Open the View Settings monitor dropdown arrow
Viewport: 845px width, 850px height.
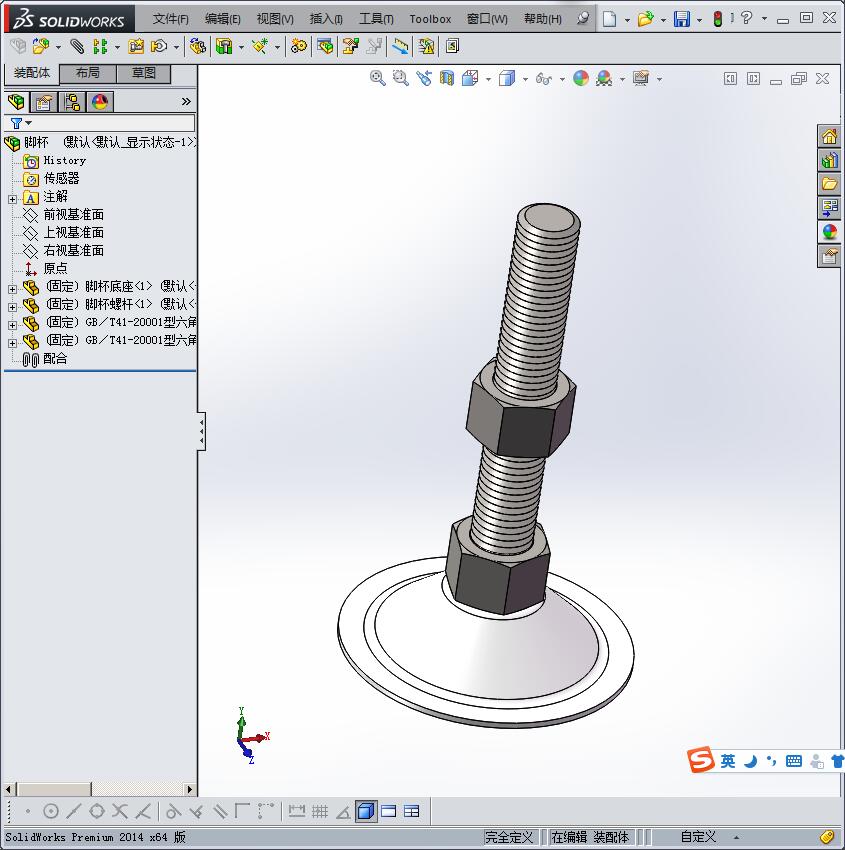(660, 79)
